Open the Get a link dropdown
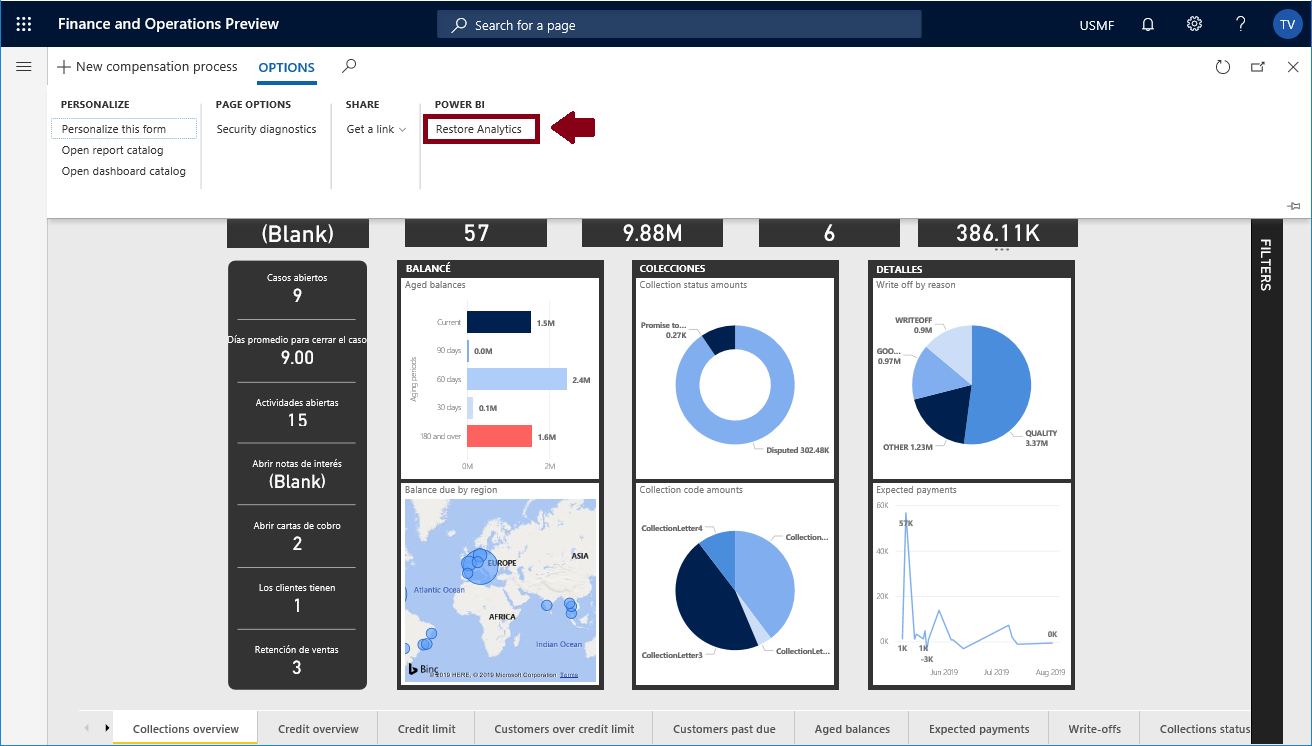The height and width of the screenshot is (746, 1312). point(375,128)
